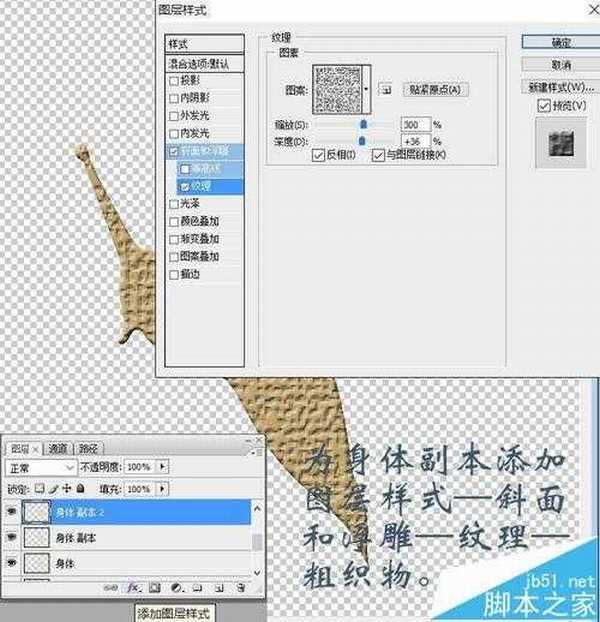Click the 取消 button
The image size is (600, 622).
pyautogui.click(x=561, y=65)
